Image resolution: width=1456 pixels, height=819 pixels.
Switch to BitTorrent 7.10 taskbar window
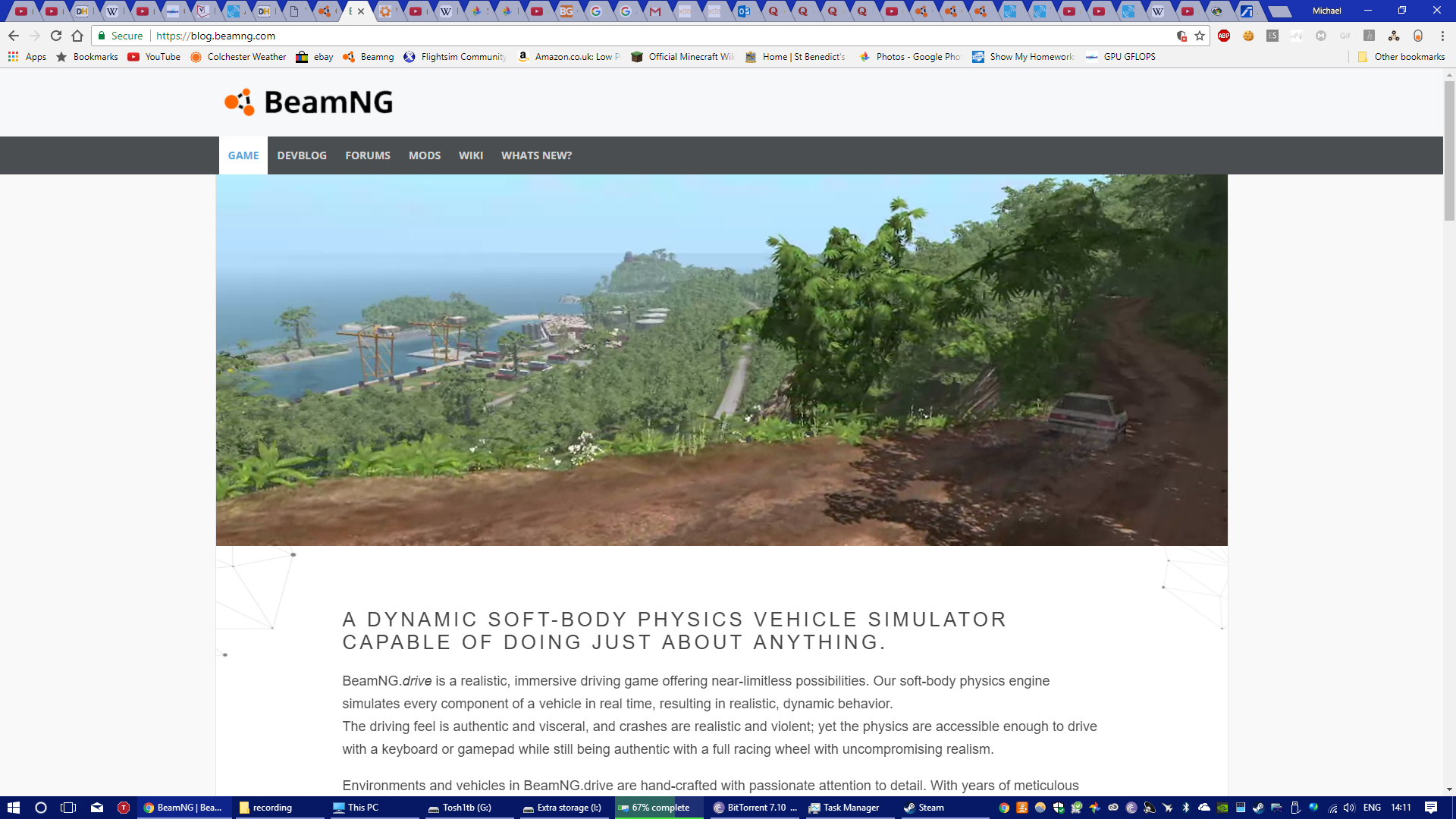755,808
